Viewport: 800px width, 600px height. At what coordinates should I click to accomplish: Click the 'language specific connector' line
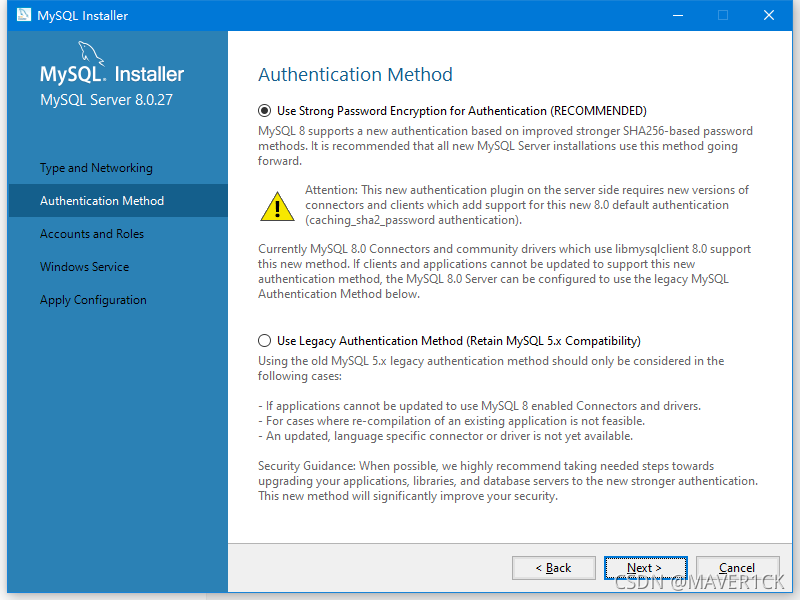tap(445, 436)
